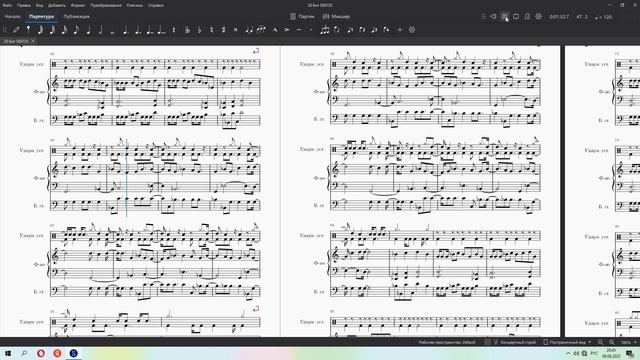Apply double augmentation dot

click(138, 29)
